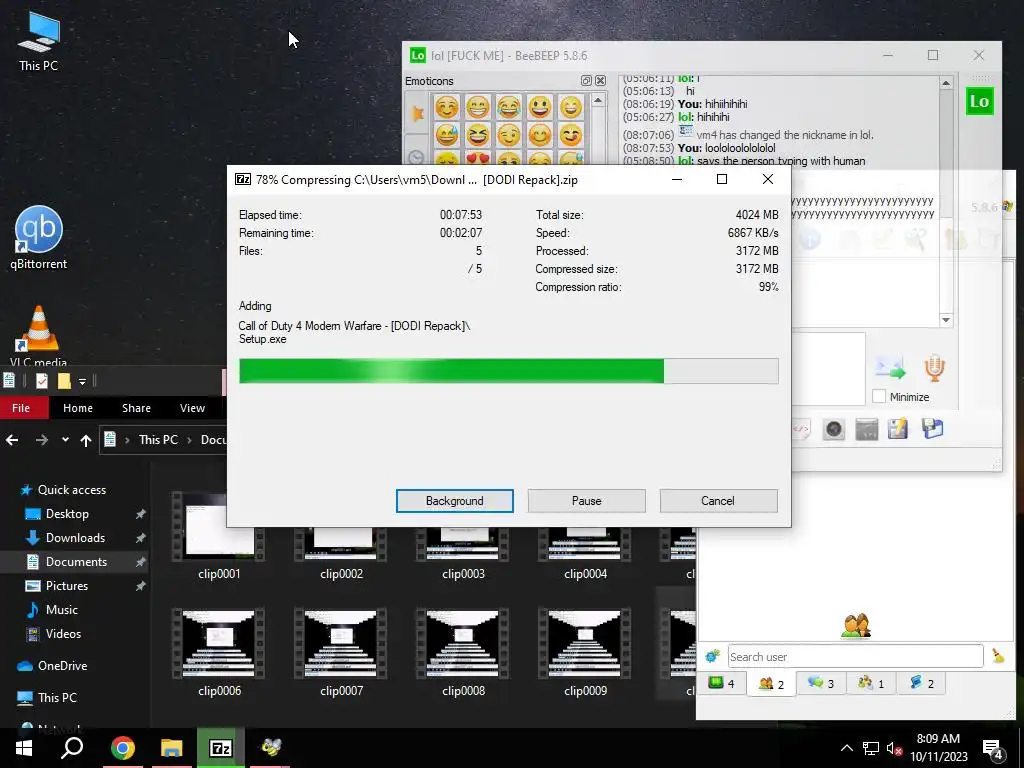
Task: Click scroll-up arrow of Emoticons list
Action: point(598,100)
